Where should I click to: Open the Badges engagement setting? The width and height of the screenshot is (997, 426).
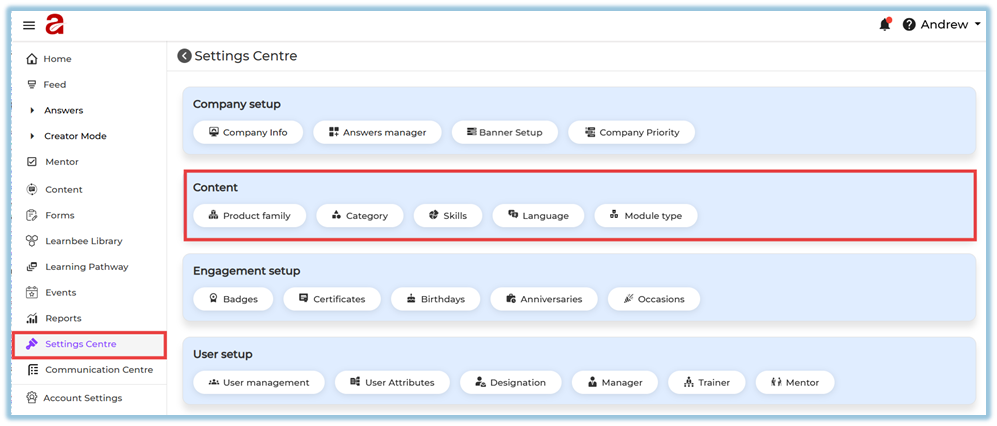[232, 298]
